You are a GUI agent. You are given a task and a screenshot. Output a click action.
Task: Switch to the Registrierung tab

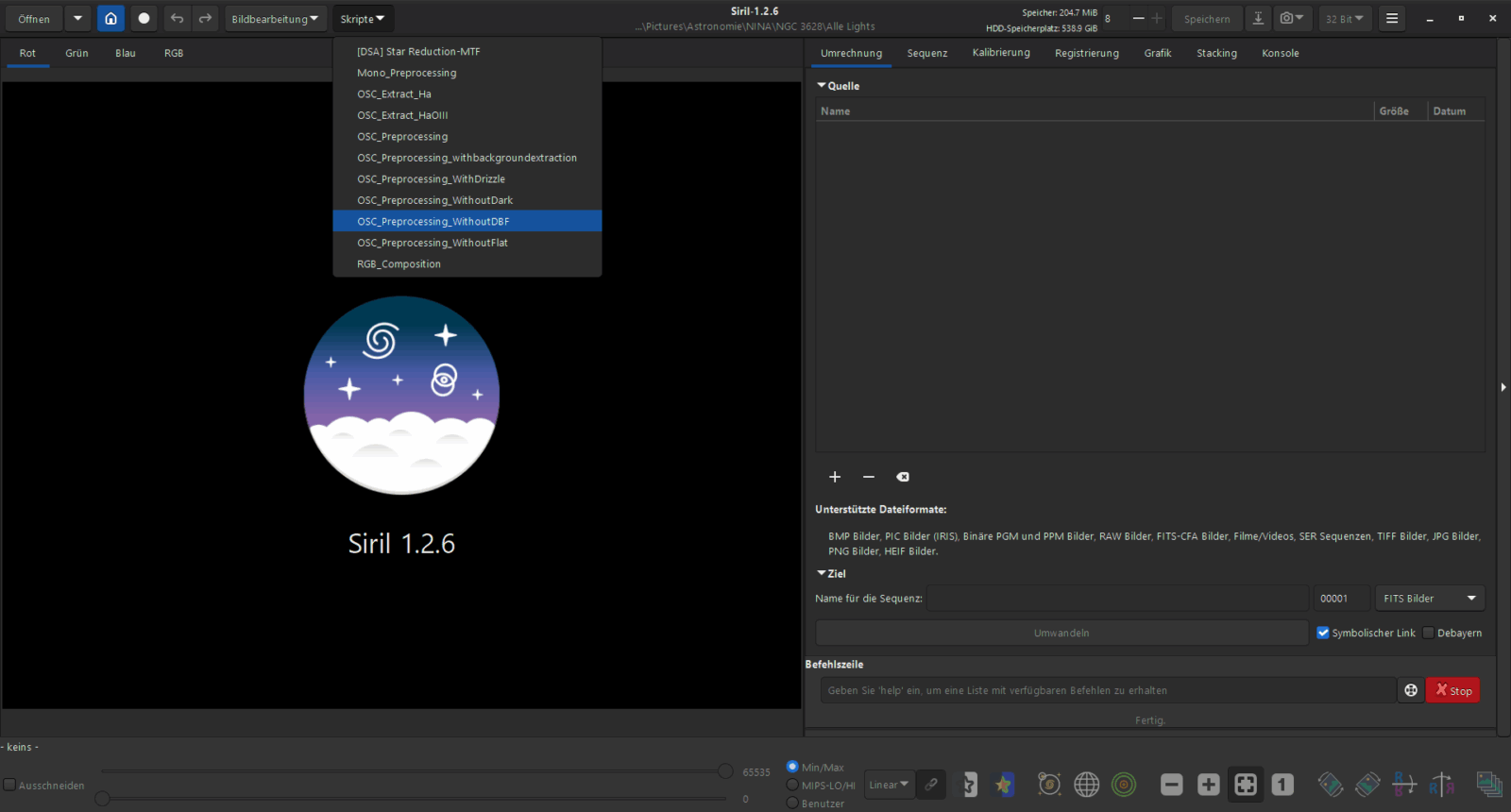click(1087, 53)
